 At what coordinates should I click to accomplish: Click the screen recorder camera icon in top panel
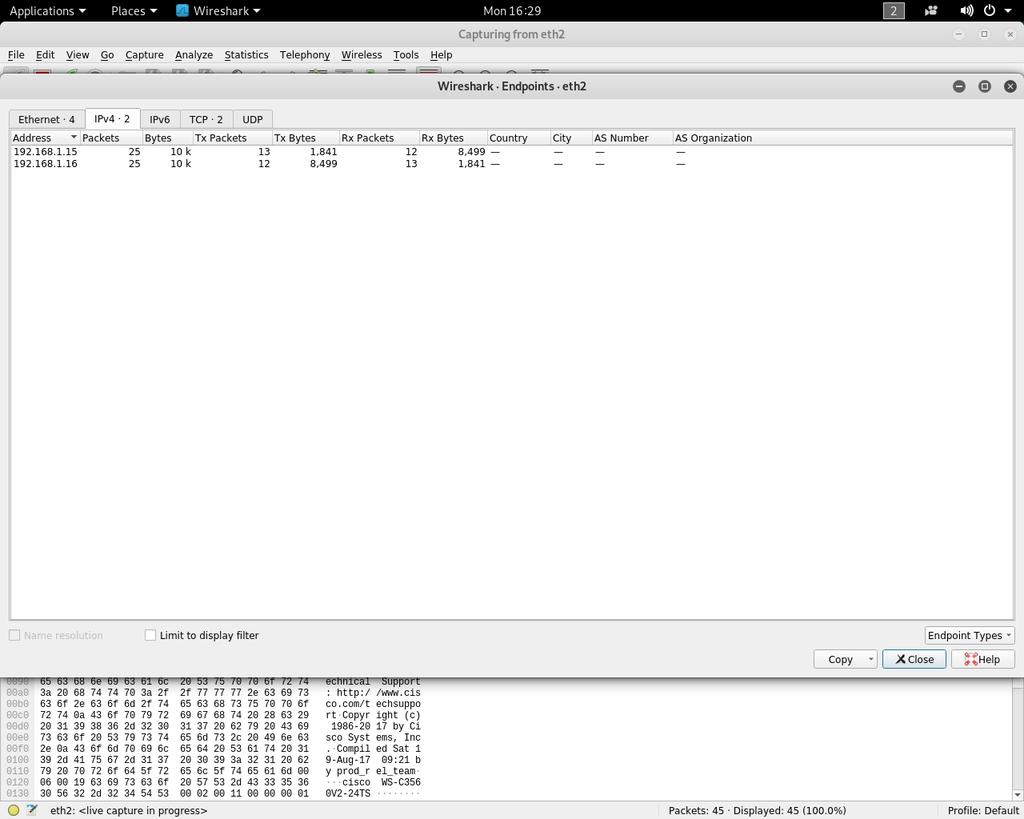[x=931, y=10]
